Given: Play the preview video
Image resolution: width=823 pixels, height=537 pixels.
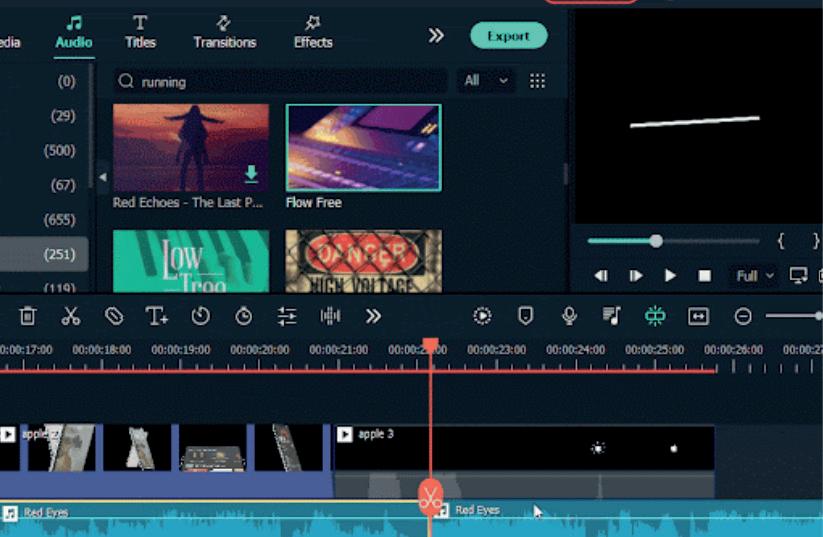Looking at the screenshot, I should click(670, 276).
